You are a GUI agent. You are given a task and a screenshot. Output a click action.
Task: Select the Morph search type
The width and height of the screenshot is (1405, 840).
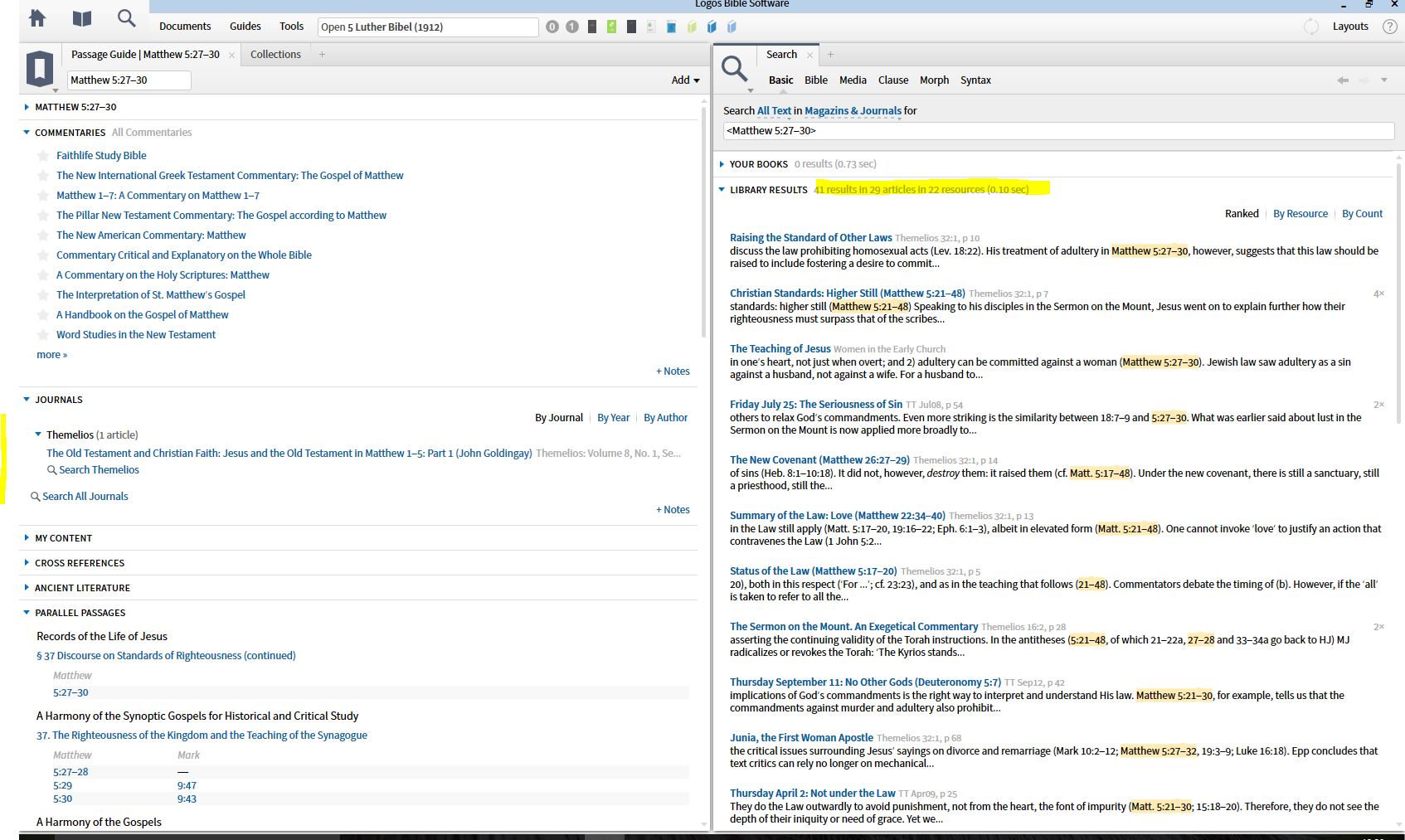coord(934,80)
